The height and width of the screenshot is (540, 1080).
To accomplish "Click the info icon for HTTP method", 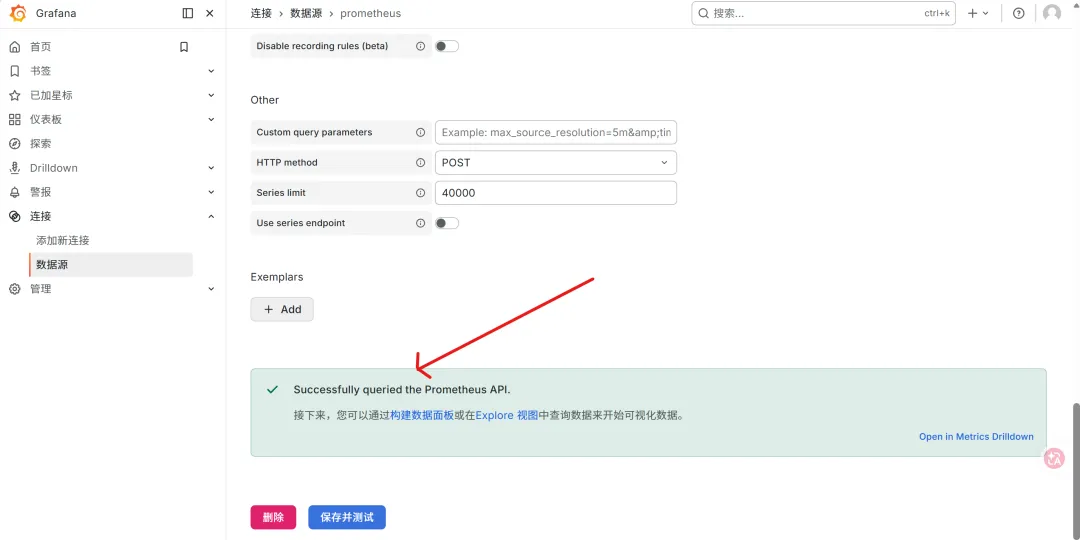I will tap(420, 163).
